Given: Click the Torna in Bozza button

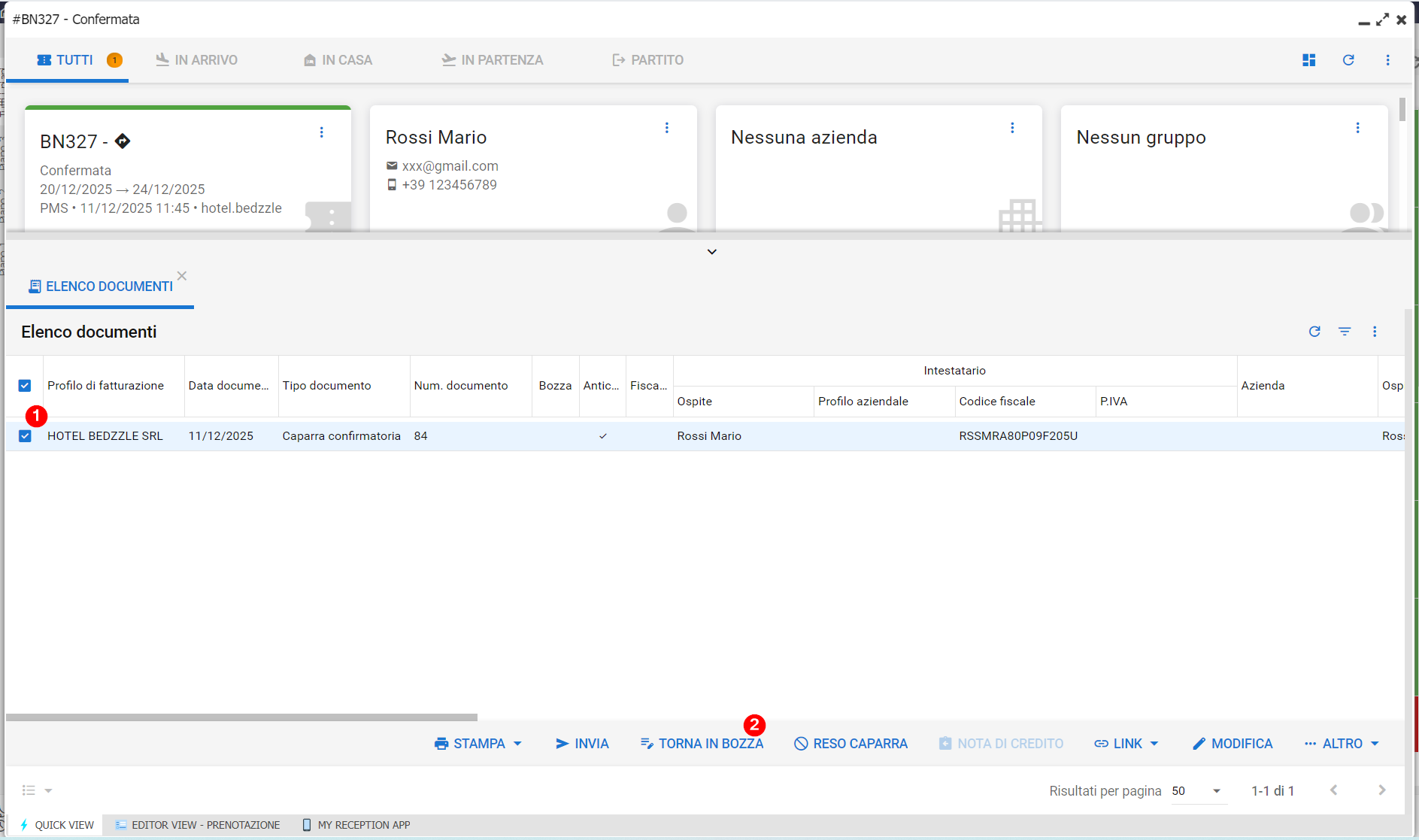Looking at the screenshot, I should coord(702,744).
